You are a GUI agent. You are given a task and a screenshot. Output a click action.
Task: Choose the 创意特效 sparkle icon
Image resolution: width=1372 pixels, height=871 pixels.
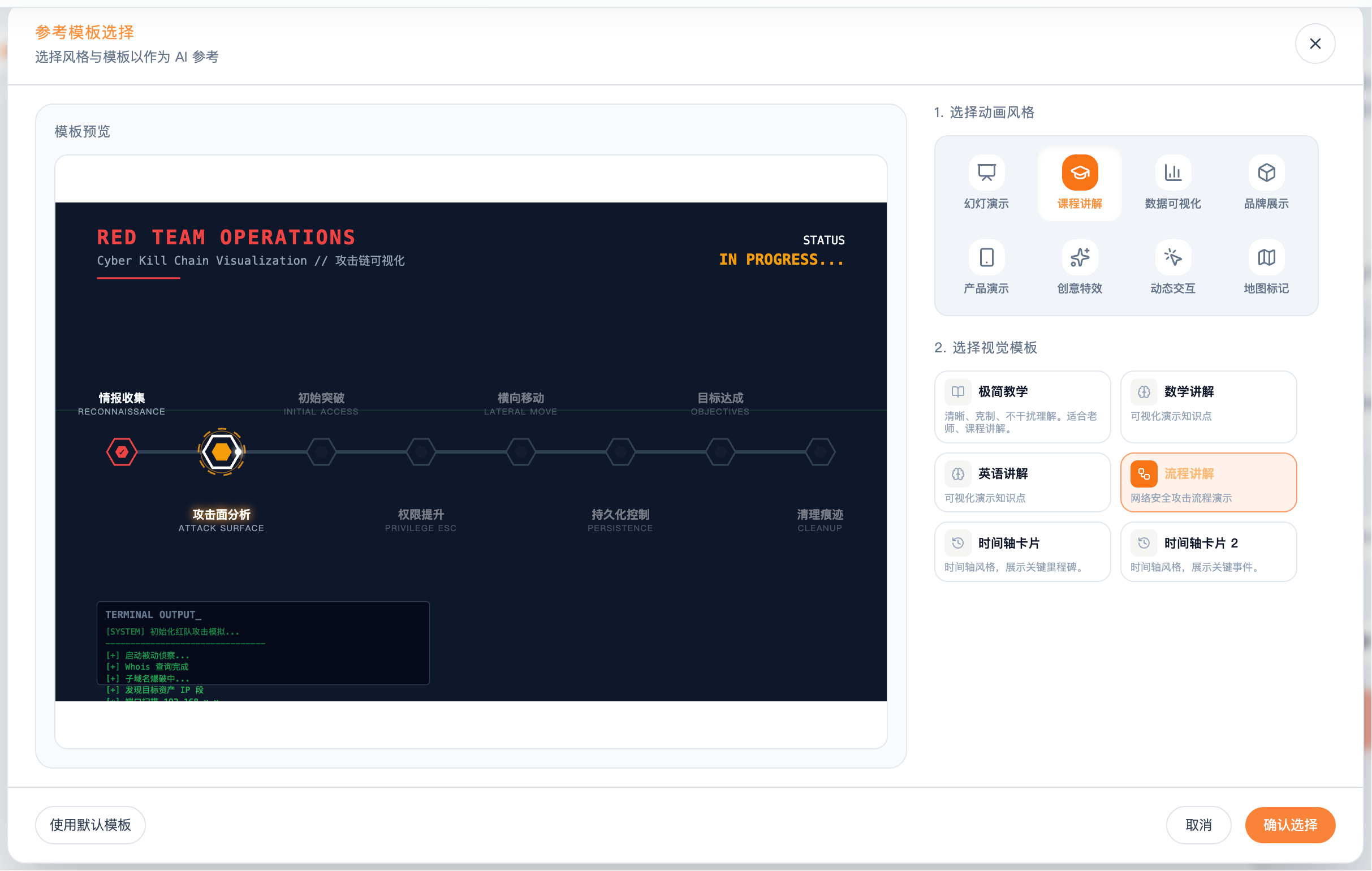click(x=1079, y=257)
